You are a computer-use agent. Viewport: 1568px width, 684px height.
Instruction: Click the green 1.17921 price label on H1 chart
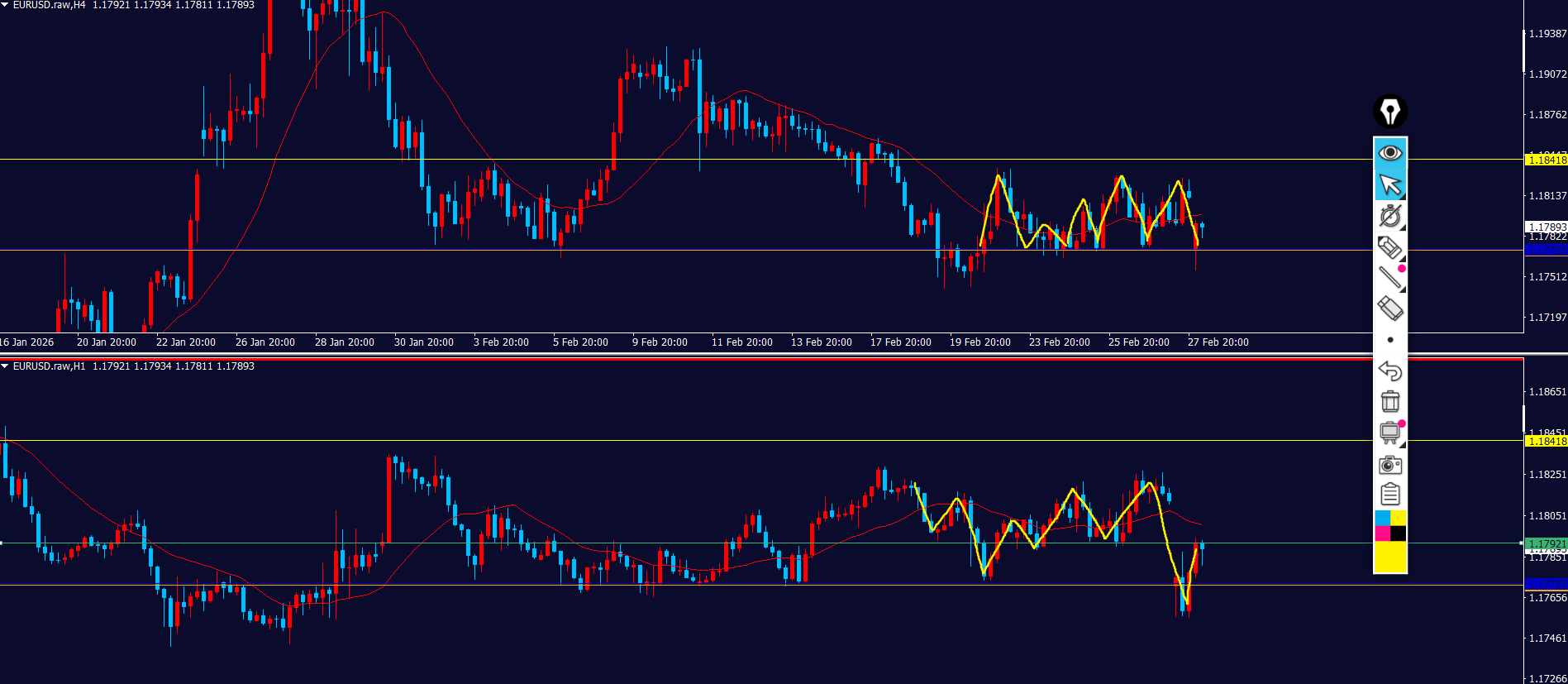click(x=1546, y=544)
